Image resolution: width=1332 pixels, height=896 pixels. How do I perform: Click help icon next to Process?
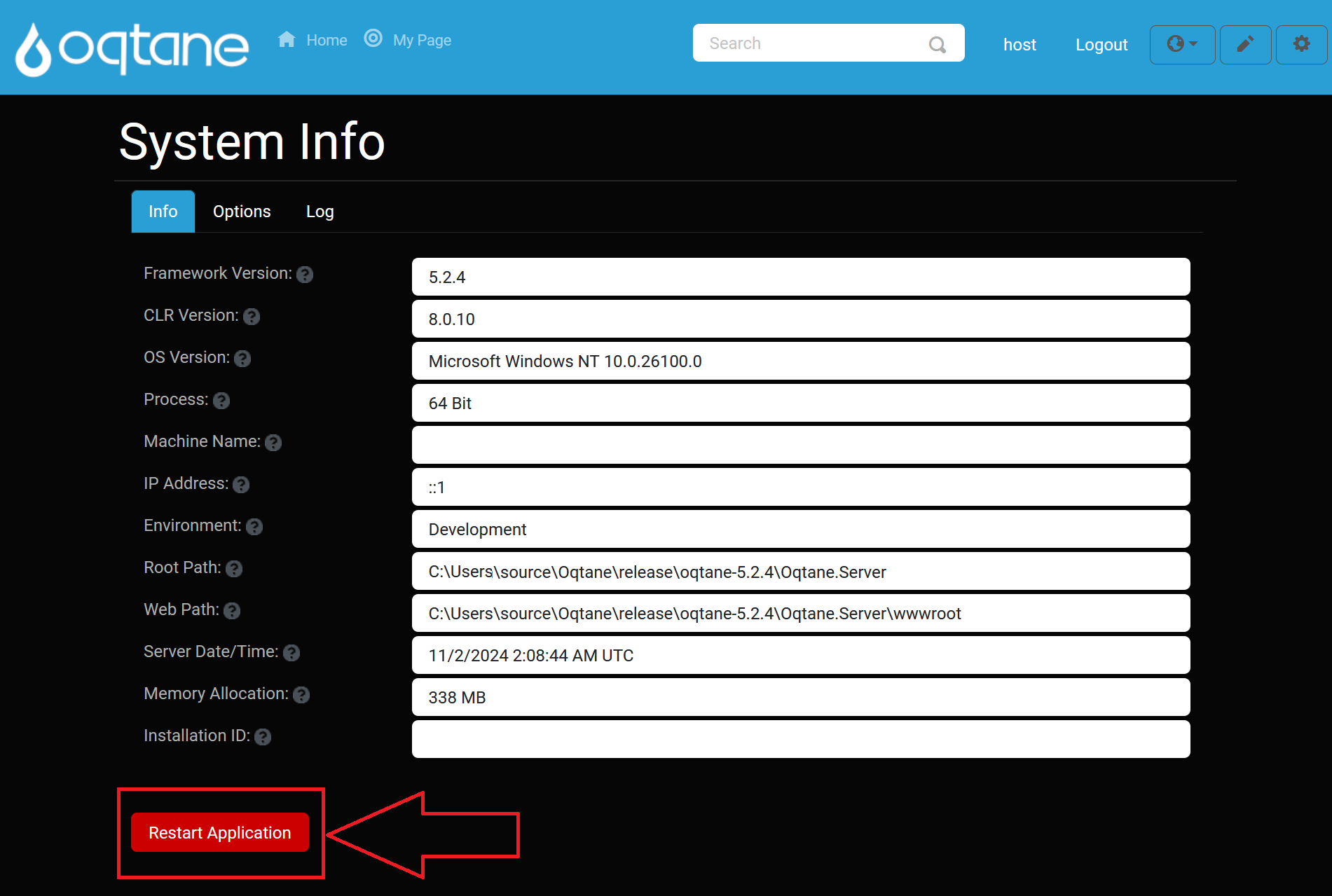[221, 401]
